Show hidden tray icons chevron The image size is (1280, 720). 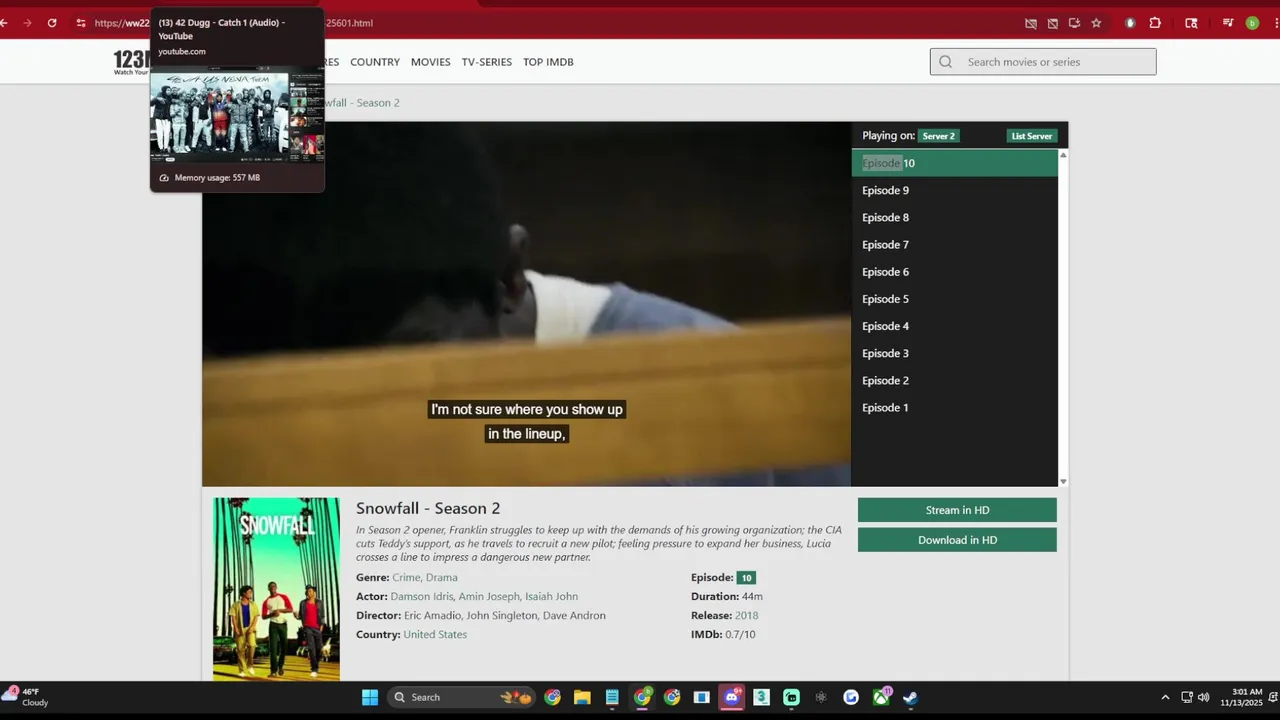click(1165, 697)
